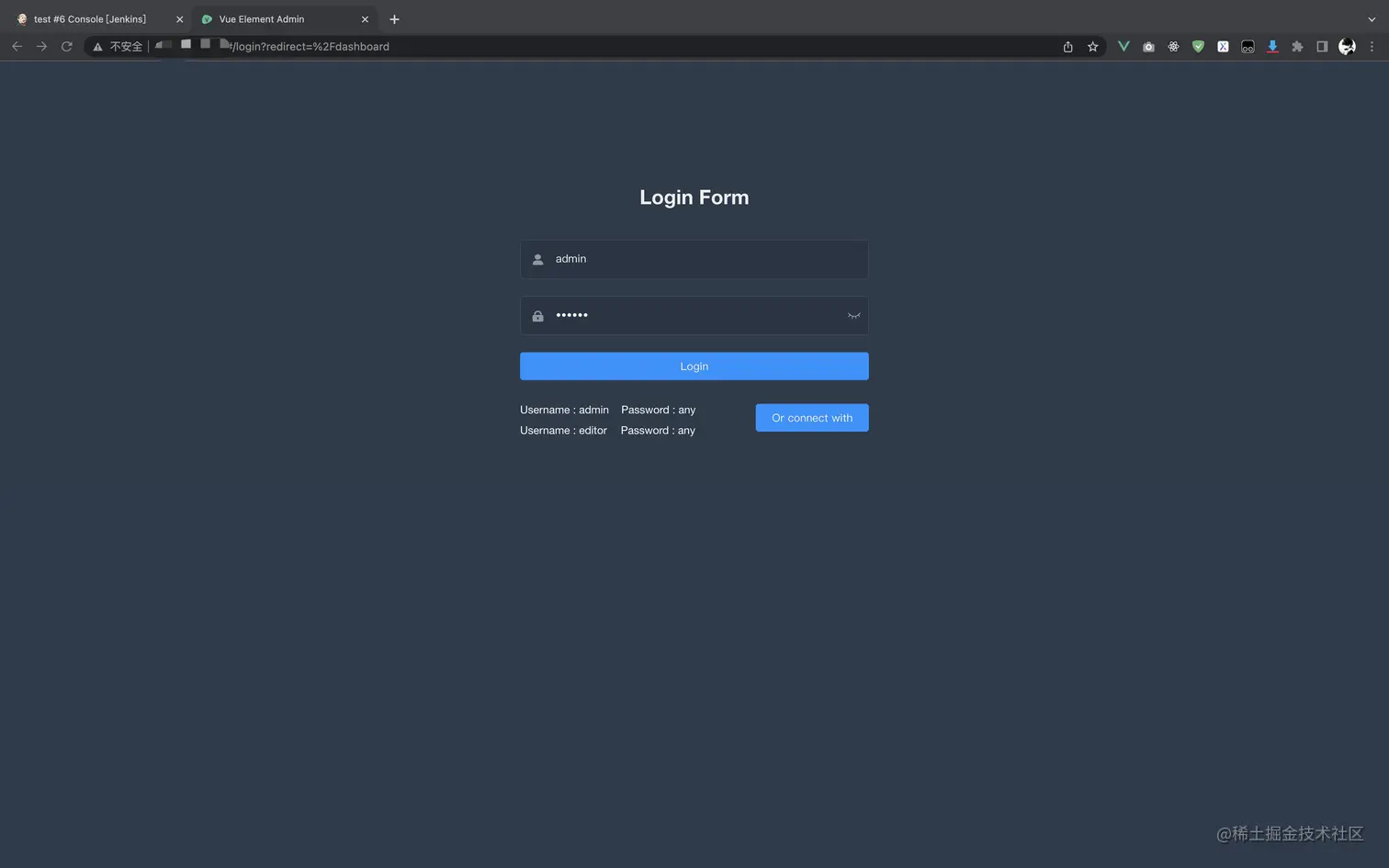
Task: Click the camera screenshot extension icon
Action: click(x=1148, y=47)
